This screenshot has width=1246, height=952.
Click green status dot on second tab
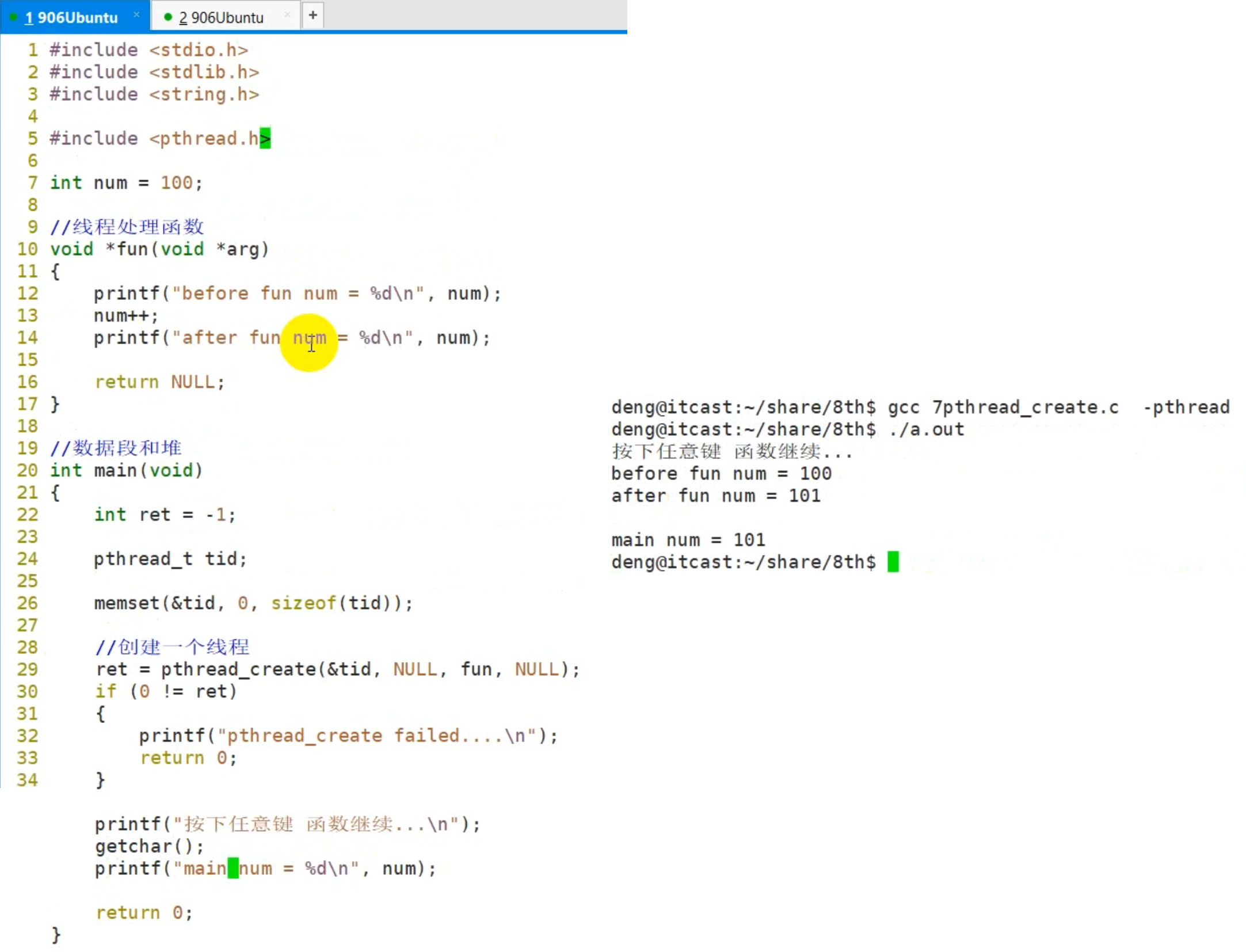[167, 17]
